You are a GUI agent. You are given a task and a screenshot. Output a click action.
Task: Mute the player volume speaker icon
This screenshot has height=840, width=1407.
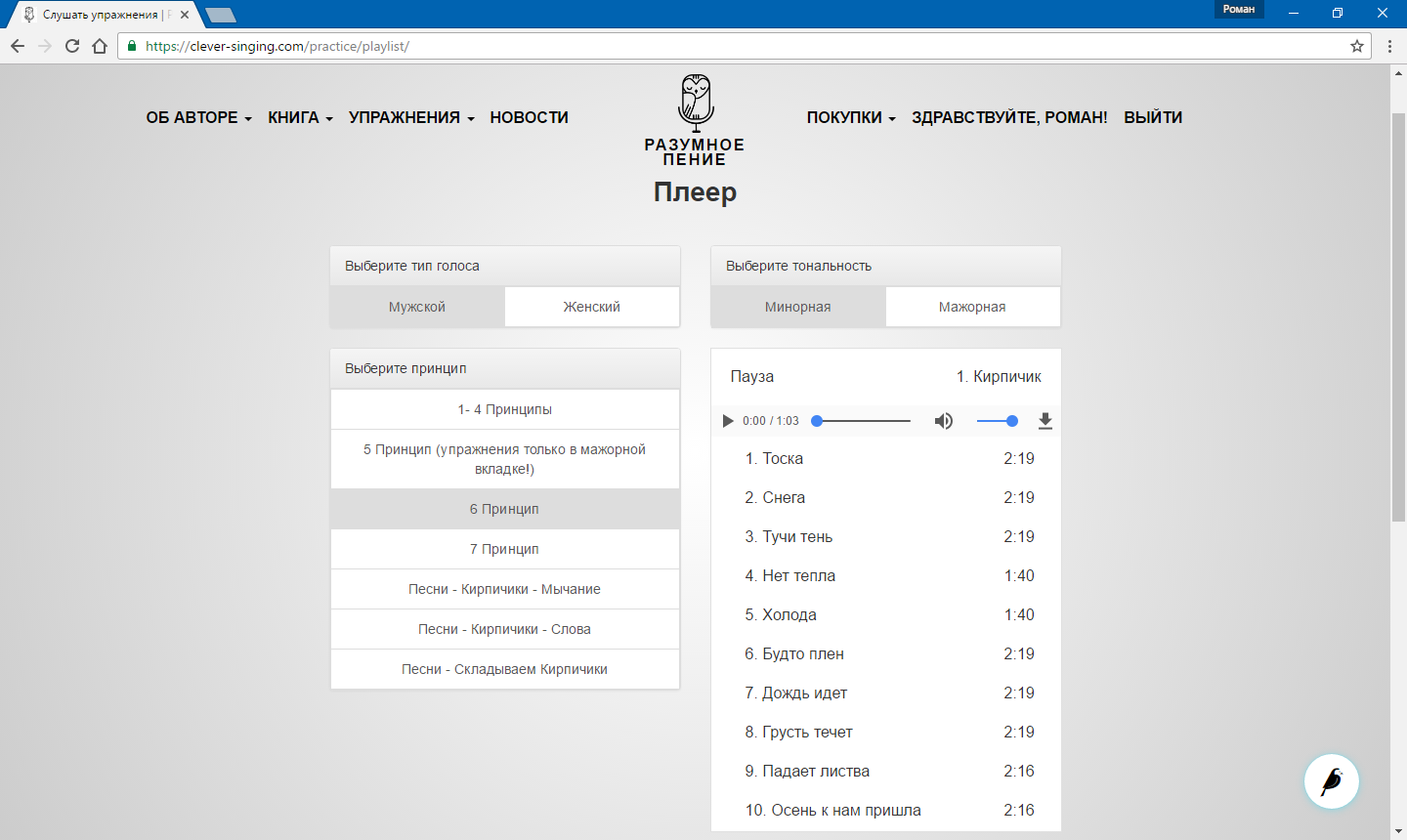click(943, 421)
